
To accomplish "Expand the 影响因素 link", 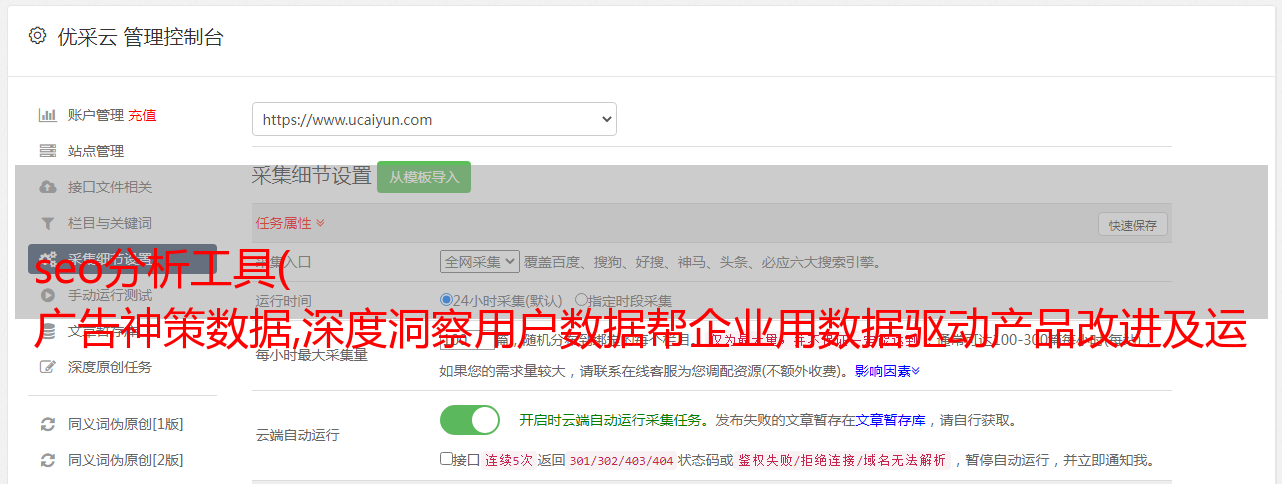I will [x=887, y=371].
